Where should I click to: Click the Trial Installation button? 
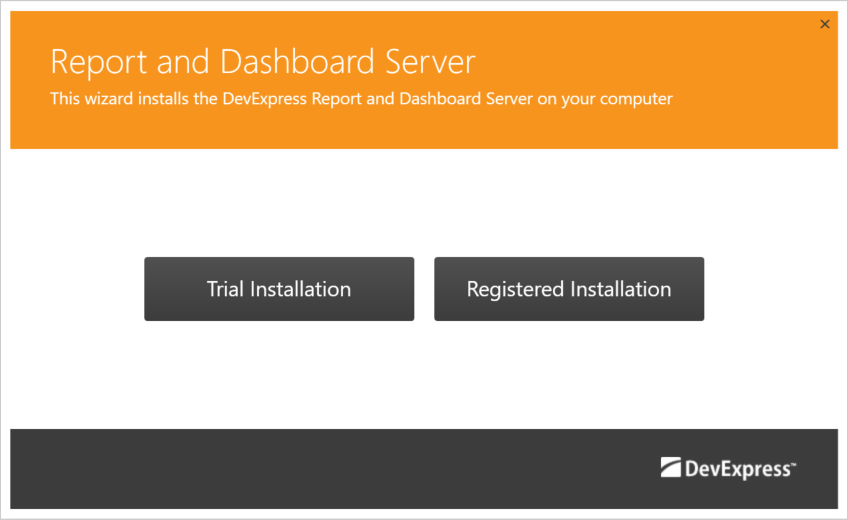[279, 289]
